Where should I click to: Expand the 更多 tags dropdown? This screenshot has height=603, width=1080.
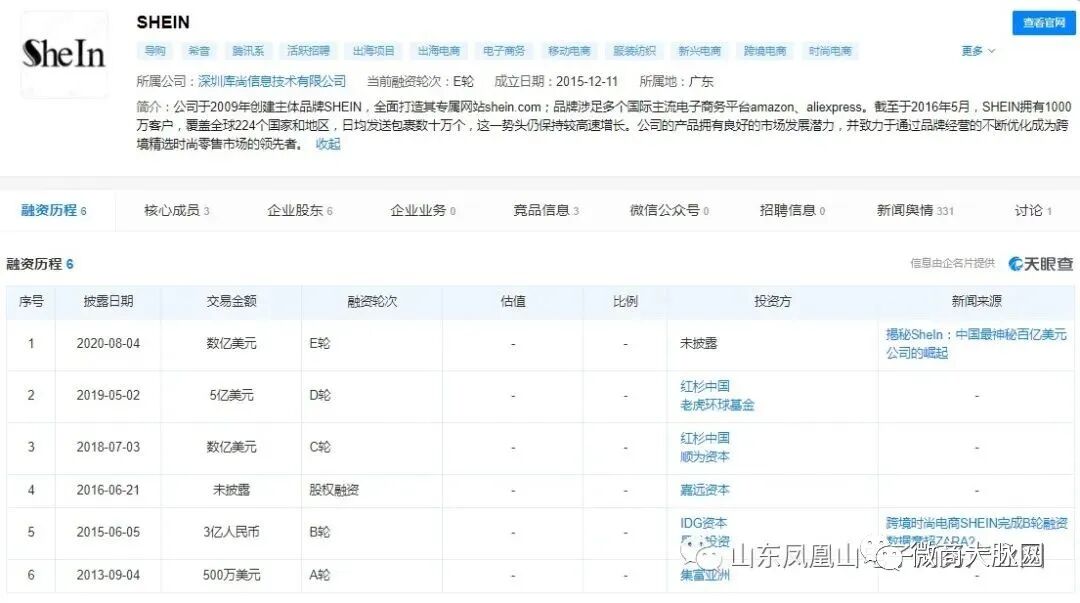977,51
